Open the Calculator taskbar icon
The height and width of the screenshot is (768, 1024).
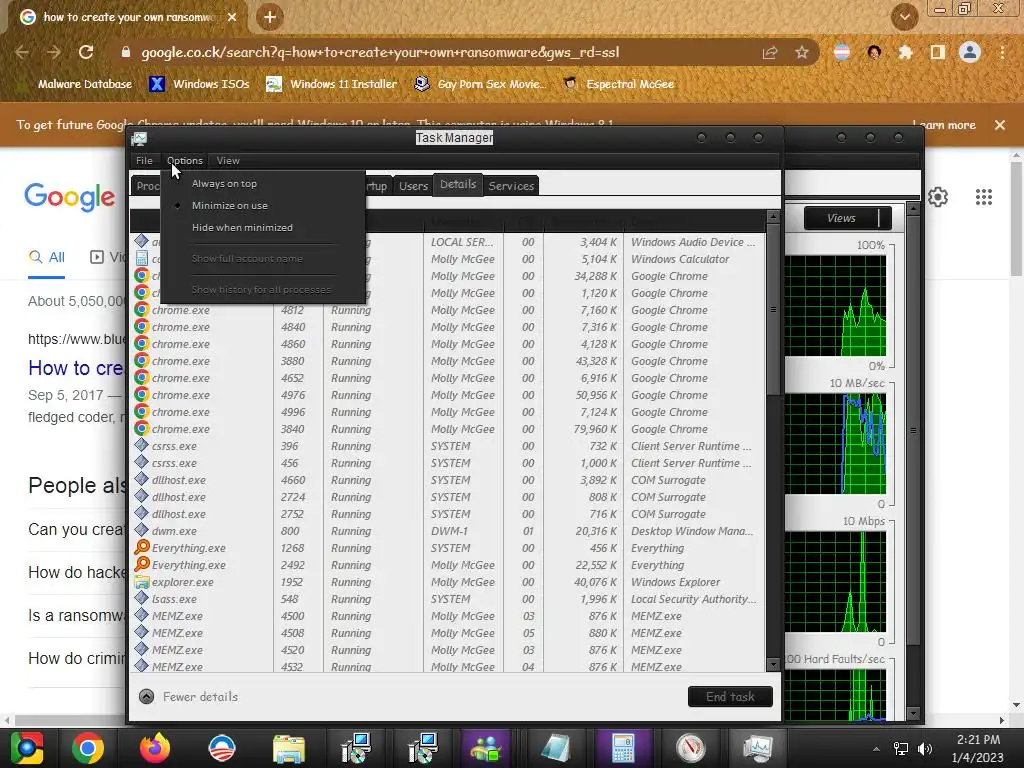(623, 748)
